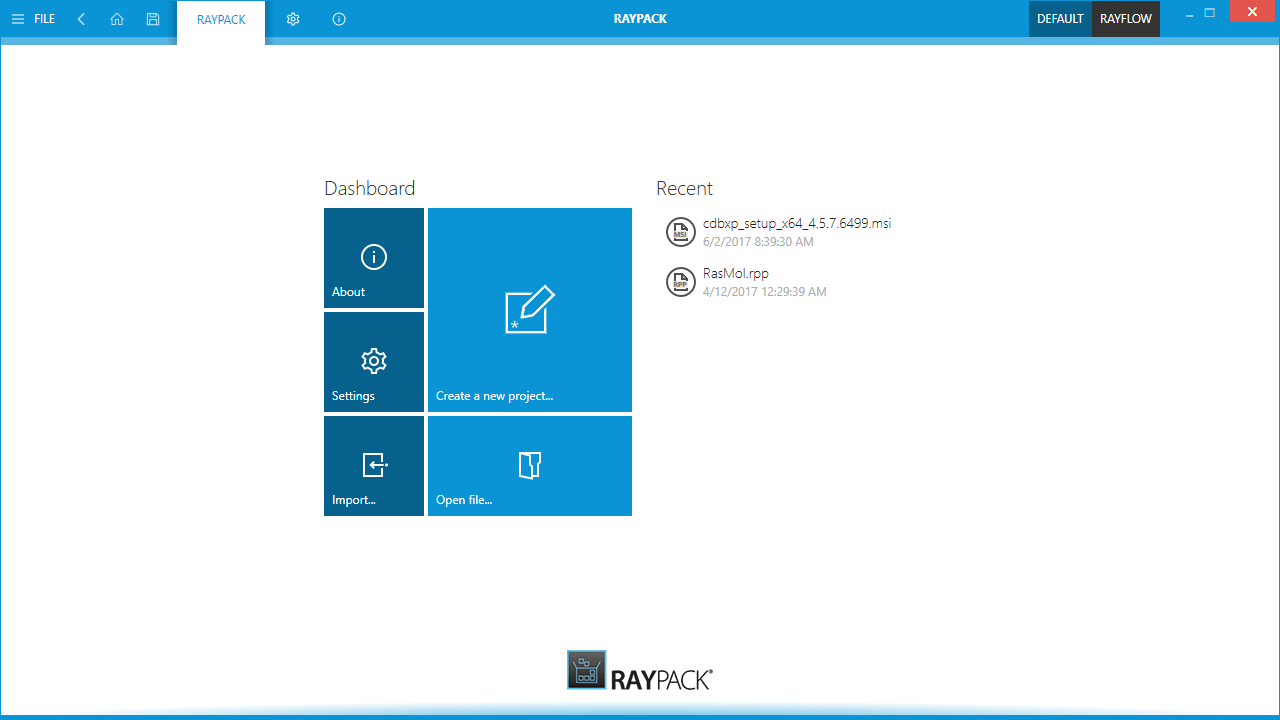Open the About tile on the Dashboard
The height and width of the screenshot is (720, 1280).
[373, 258]
